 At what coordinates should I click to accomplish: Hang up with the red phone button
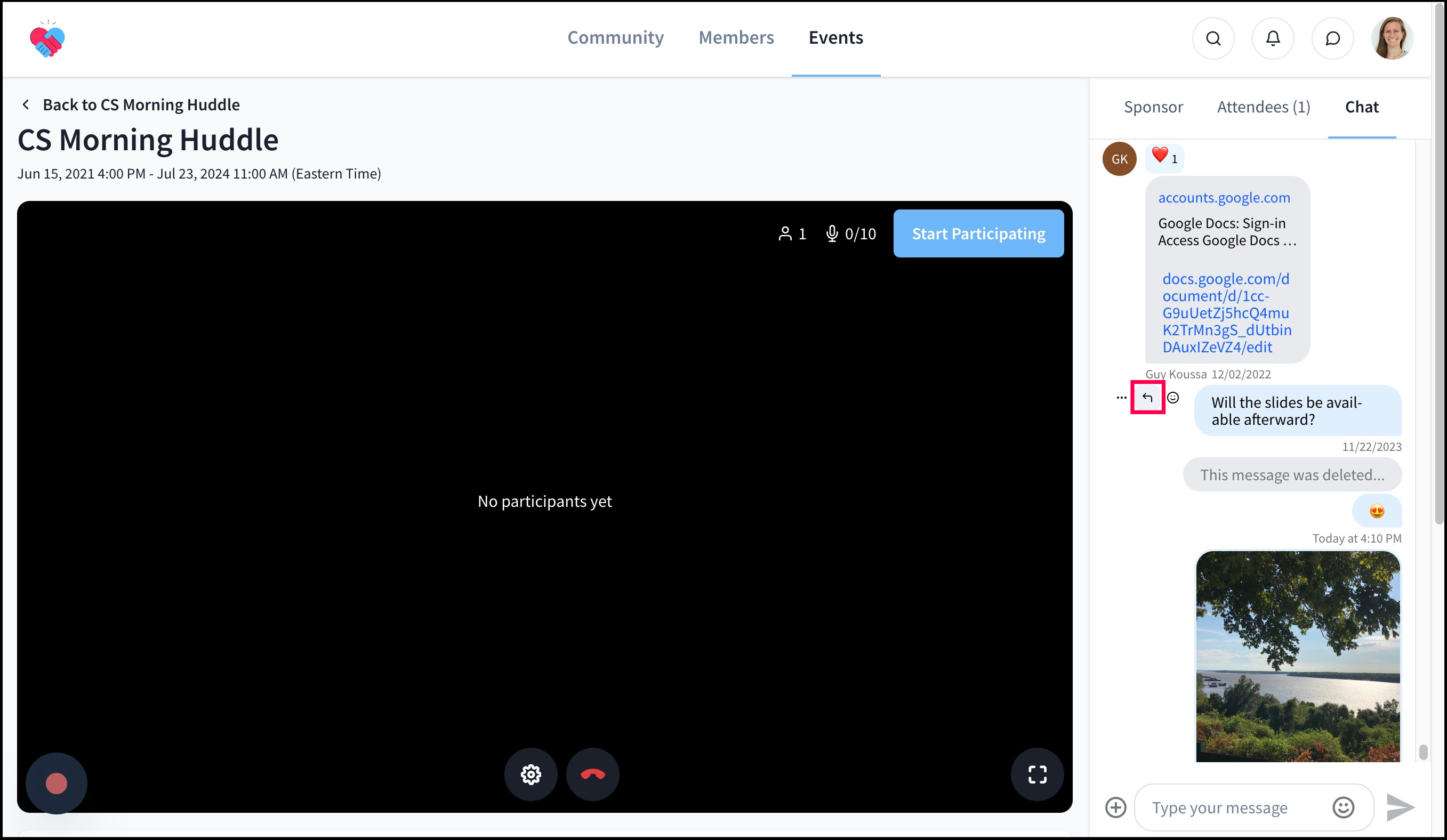(x=592, y=774)
